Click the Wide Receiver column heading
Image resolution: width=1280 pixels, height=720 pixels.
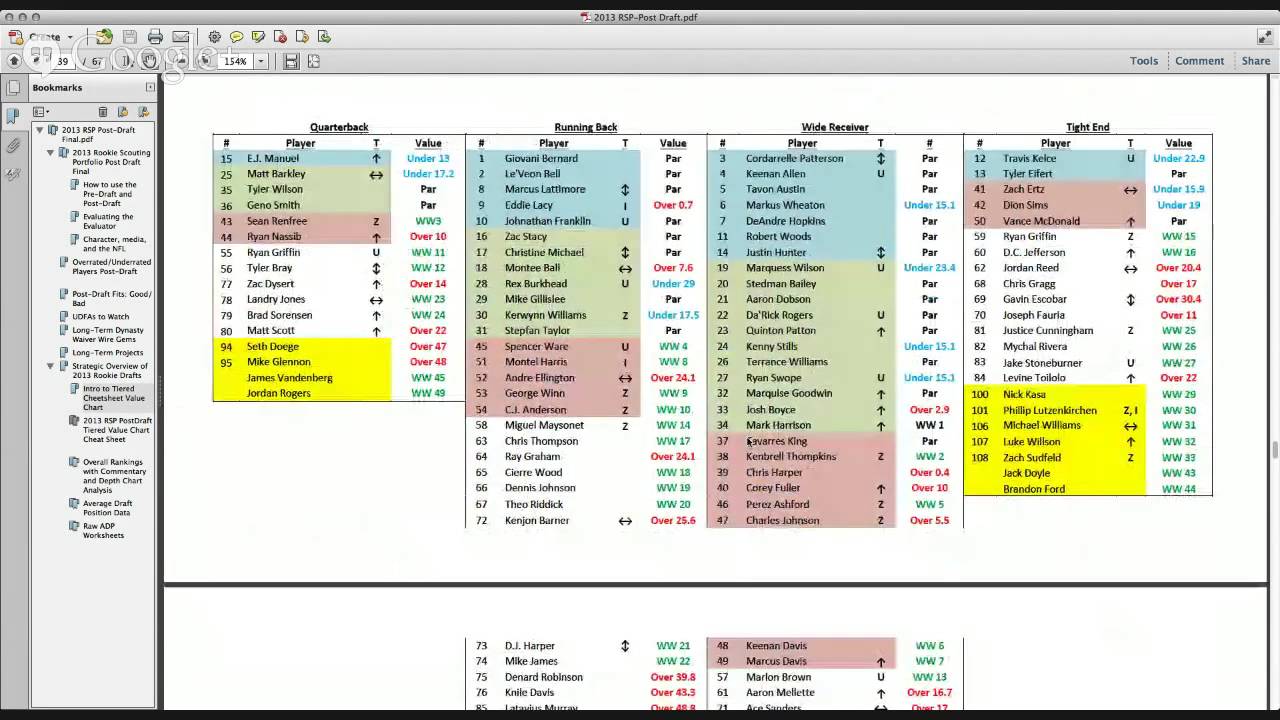coord(834,127)
